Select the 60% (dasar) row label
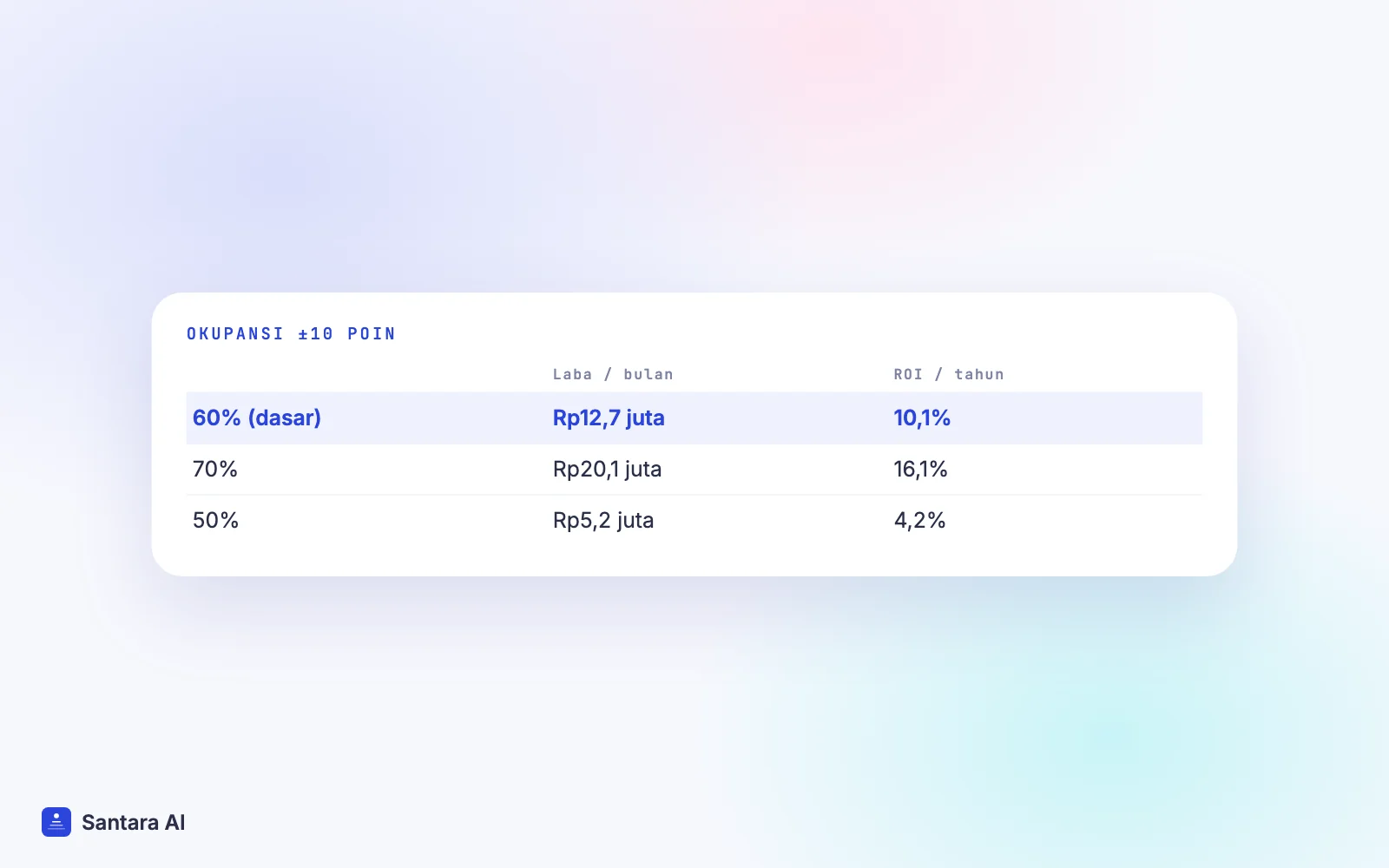Image resolution: width=1389 pixels, height=868 pixels. point(257,418)
